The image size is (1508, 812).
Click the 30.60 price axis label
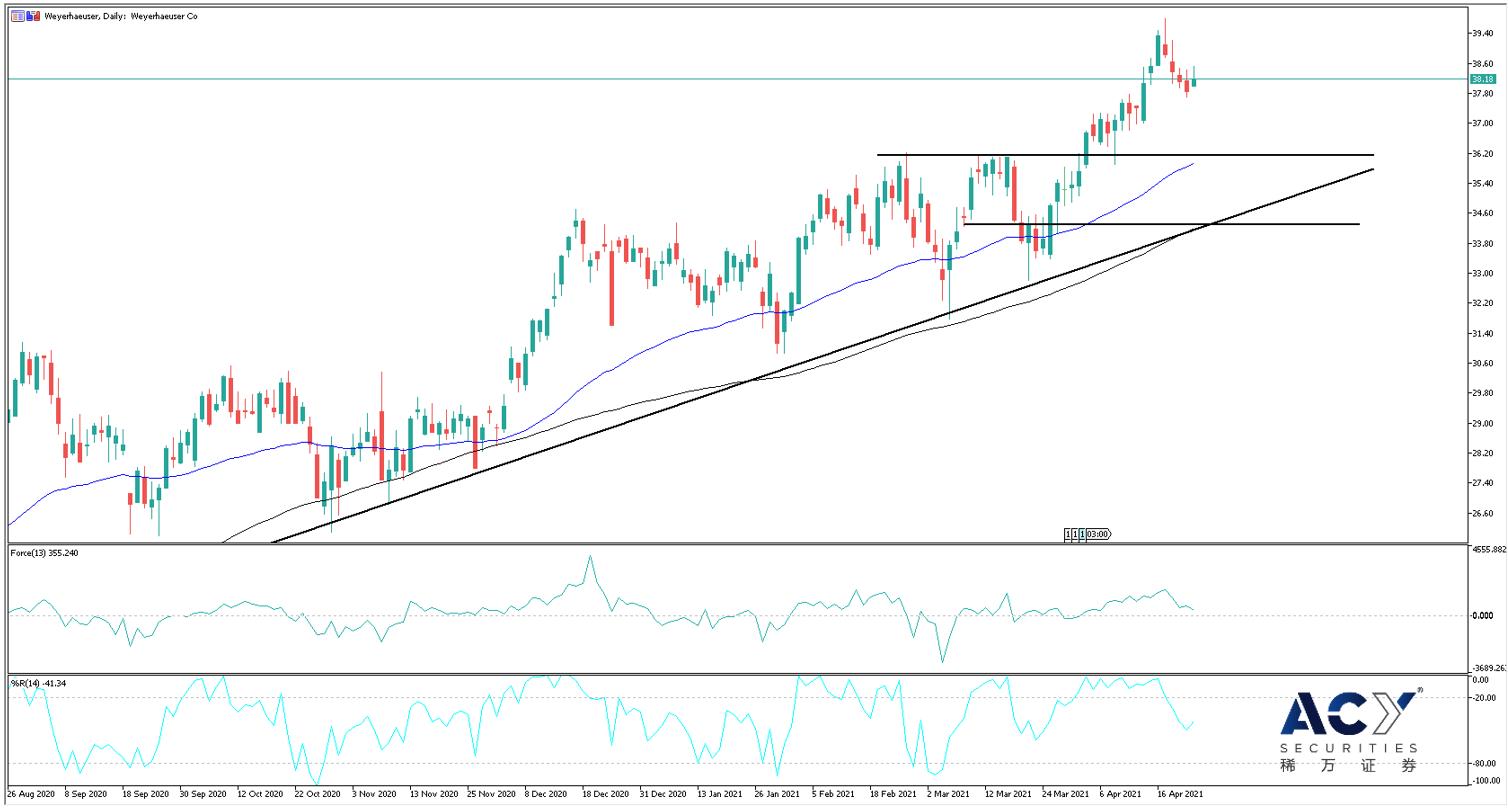[1482, 363]
